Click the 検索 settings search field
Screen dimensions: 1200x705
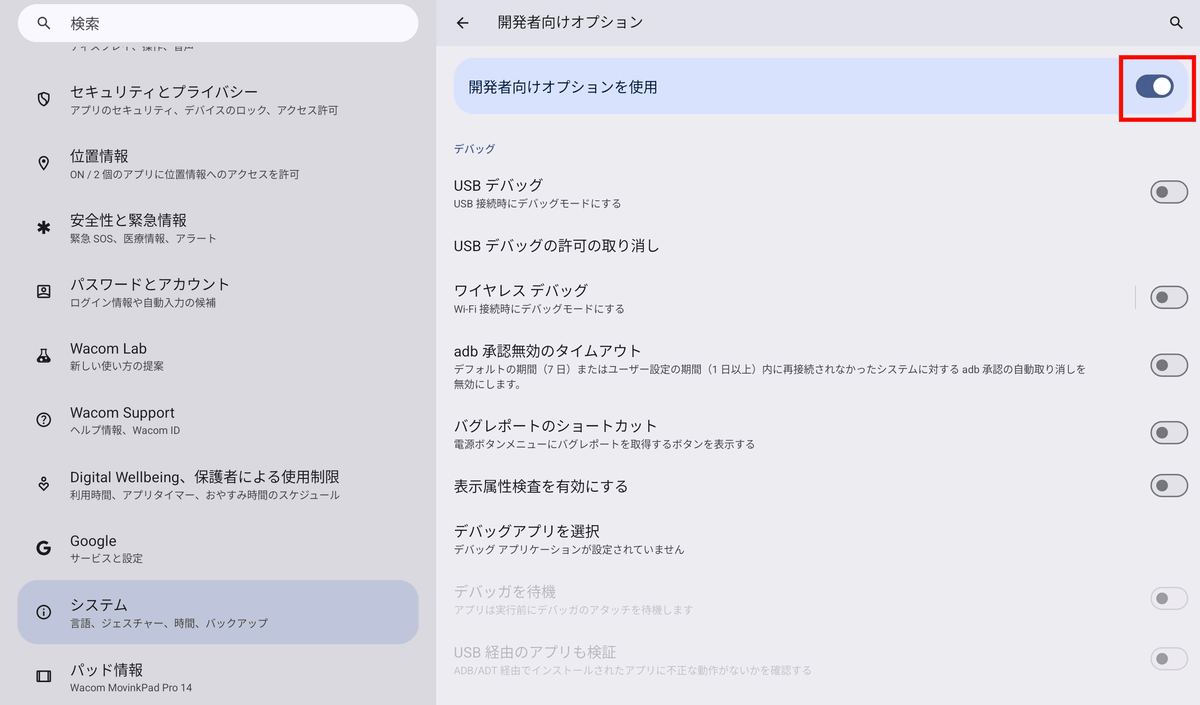(x=218, y=23)
